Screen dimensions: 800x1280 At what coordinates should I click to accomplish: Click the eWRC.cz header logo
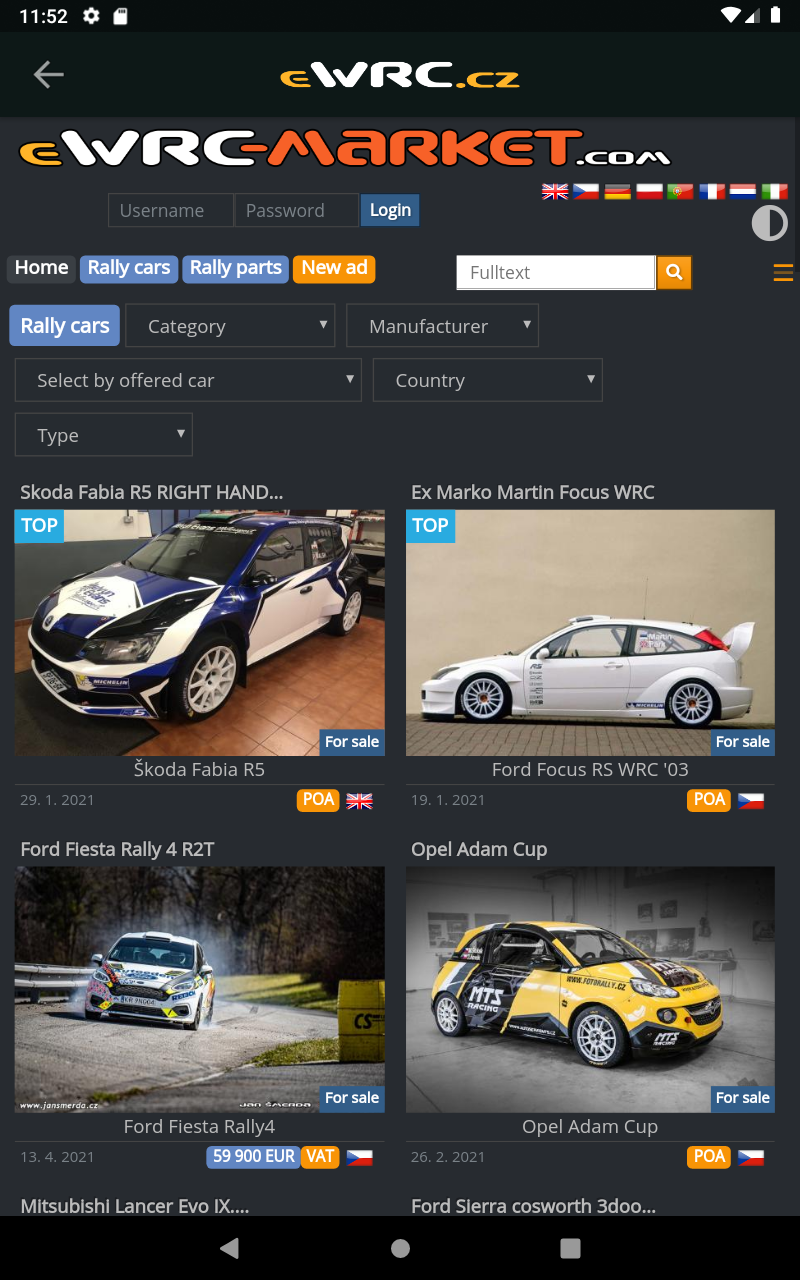click(x=400, y=76)
